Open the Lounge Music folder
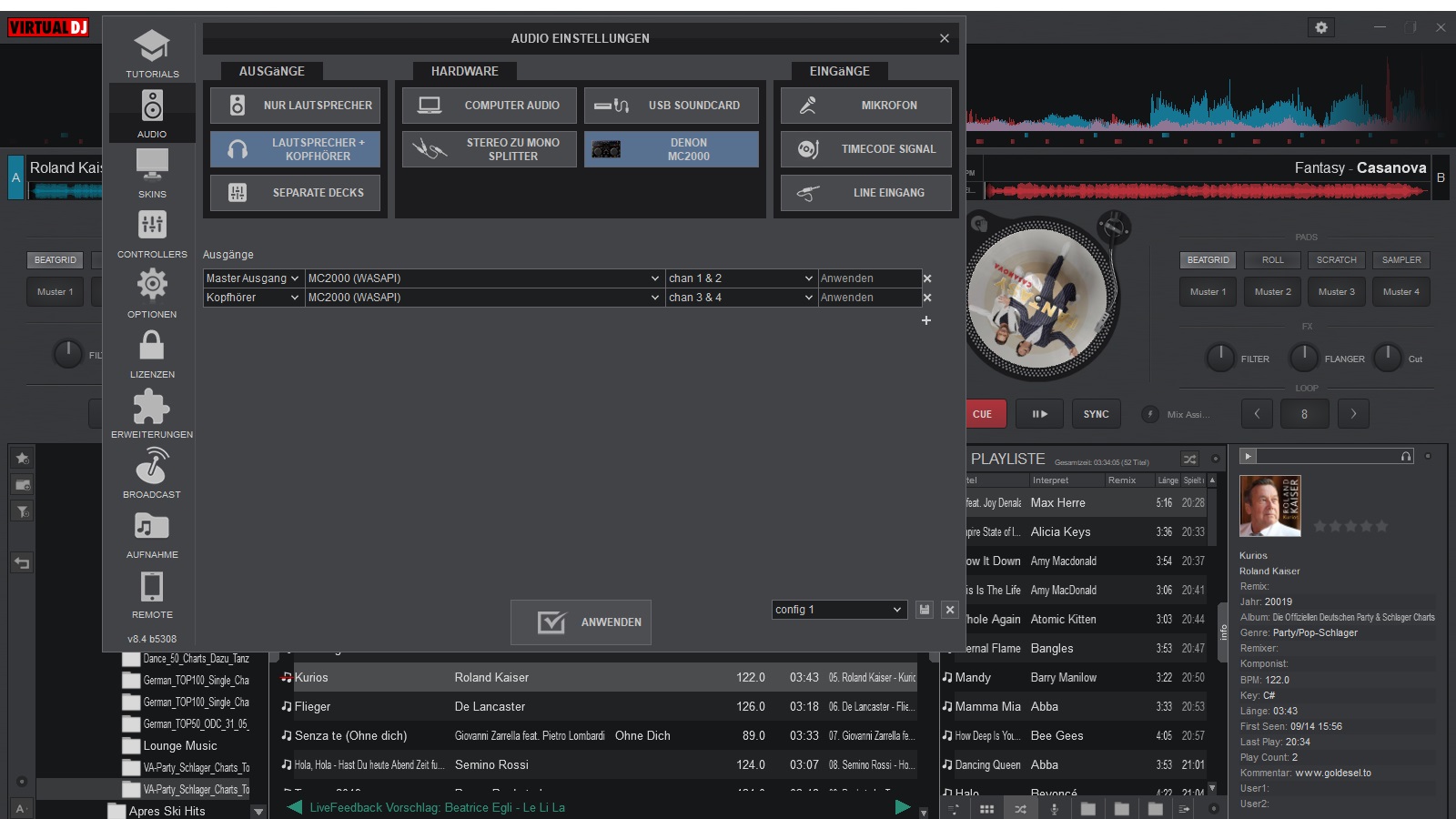The height and width of the screenshot is (819, 1456). pyautogui.click(x=180, y=745)
